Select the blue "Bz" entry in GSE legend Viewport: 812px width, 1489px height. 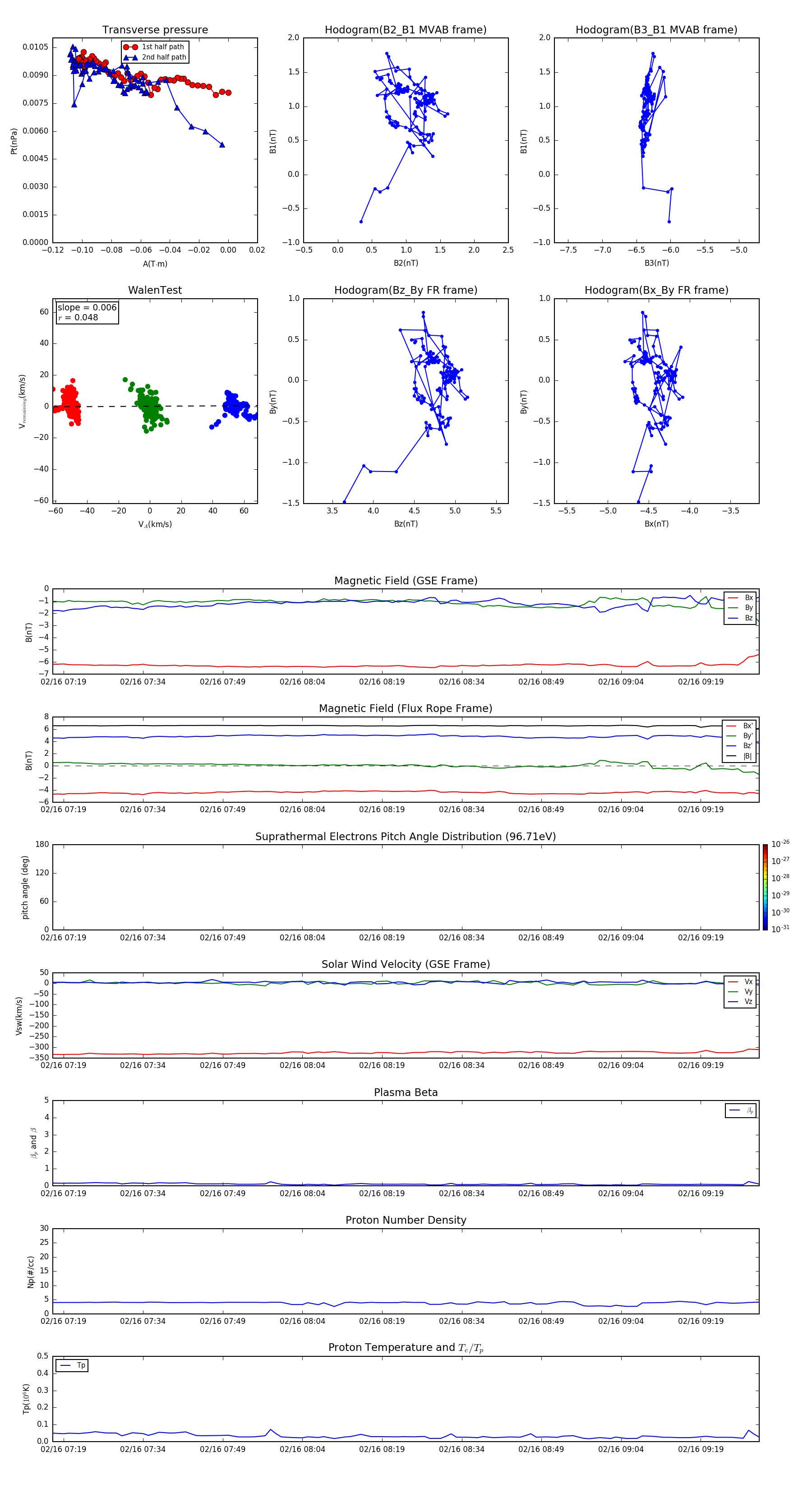coord(740,618)
